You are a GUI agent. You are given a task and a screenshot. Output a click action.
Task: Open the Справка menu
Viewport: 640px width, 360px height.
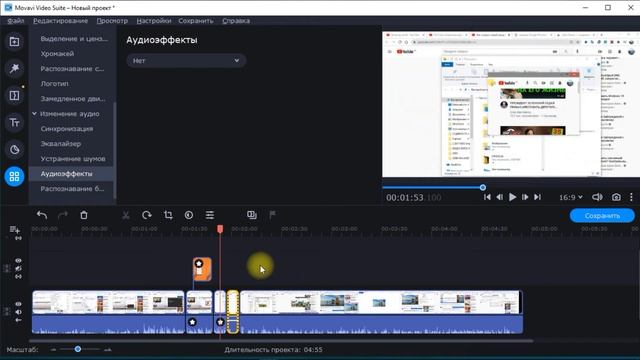pos(236,21)
